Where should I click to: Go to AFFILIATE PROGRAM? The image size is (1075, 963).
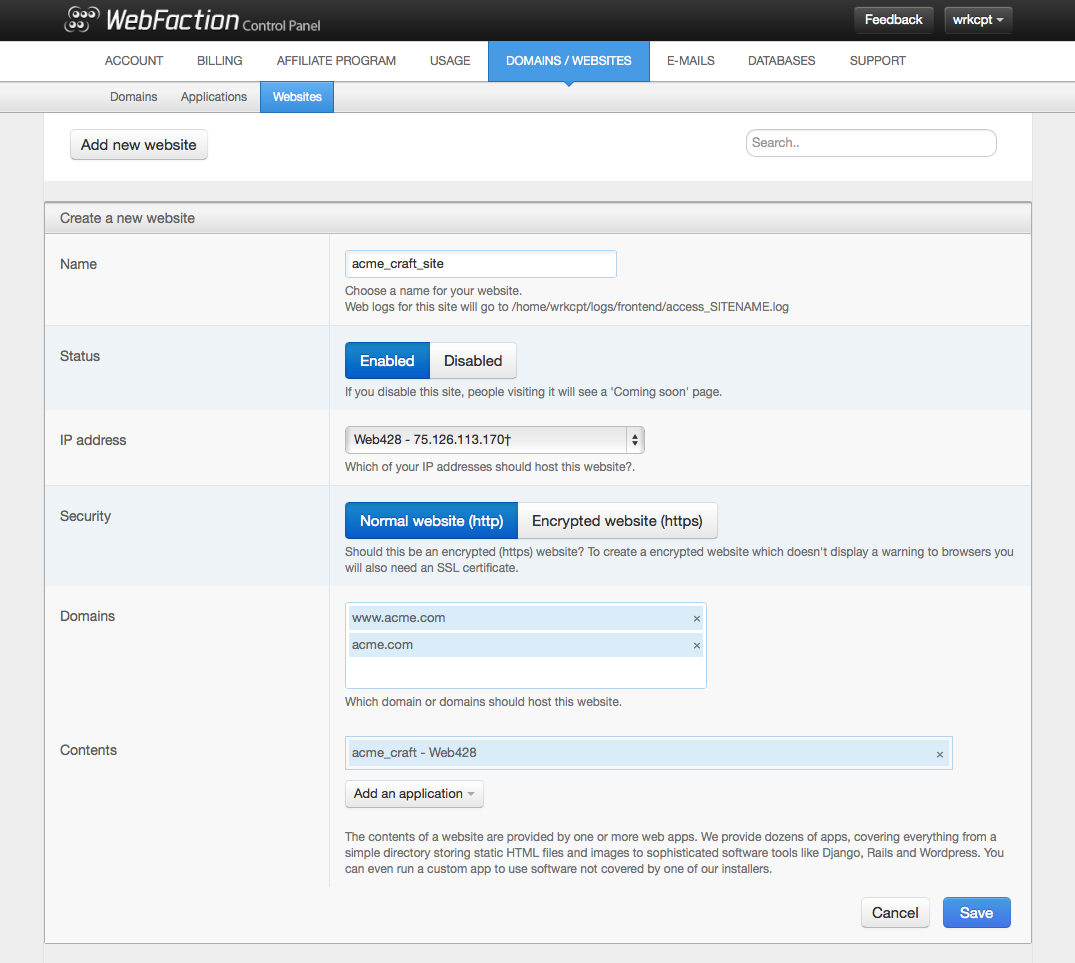click(x=336, y=61)
